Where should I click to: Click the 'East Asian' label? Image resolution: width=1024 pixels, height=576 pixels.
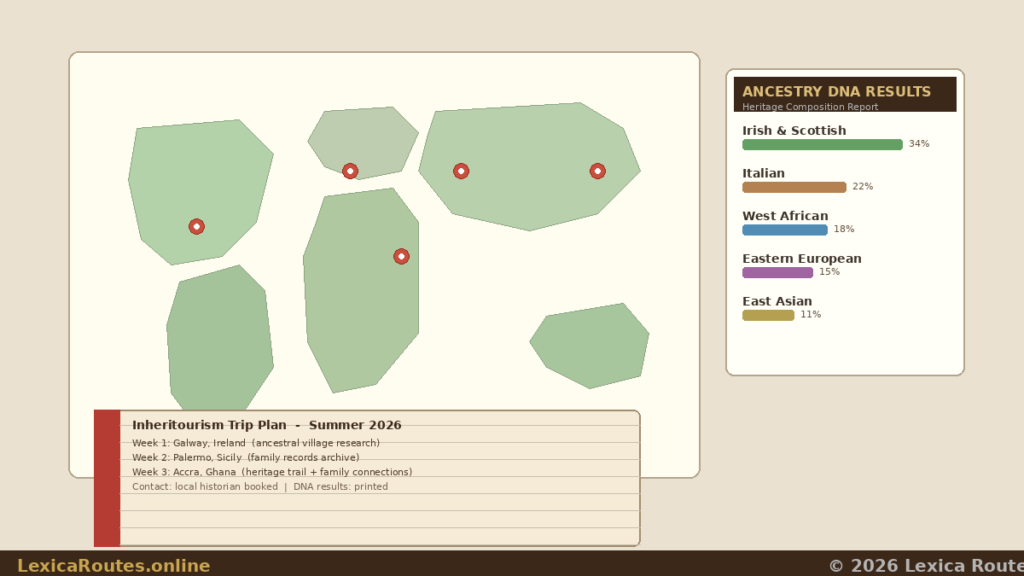(x=777, y=301)
